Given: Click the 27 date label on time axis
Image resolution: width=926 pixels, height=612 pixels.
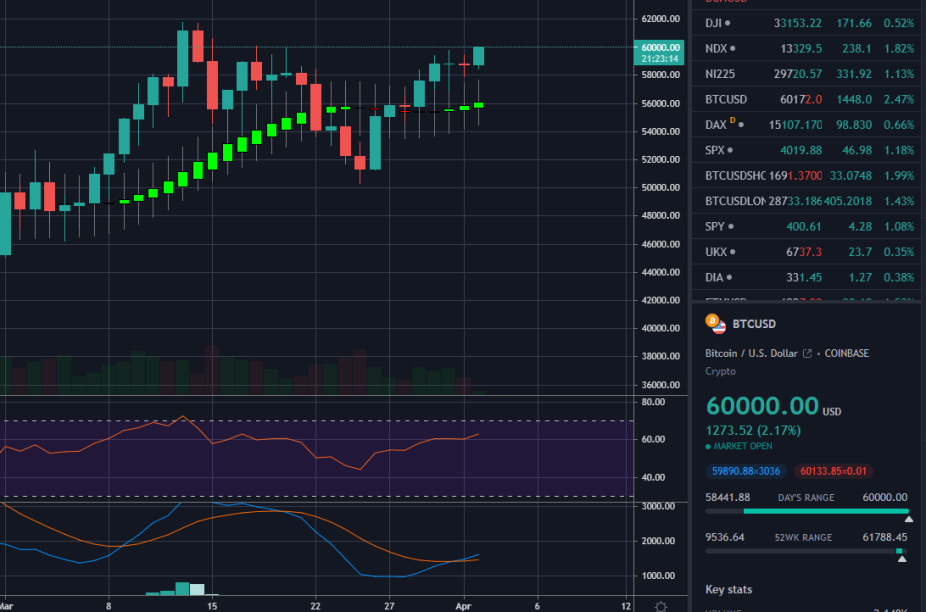Looking at the screenshot, I should (389, 606).
